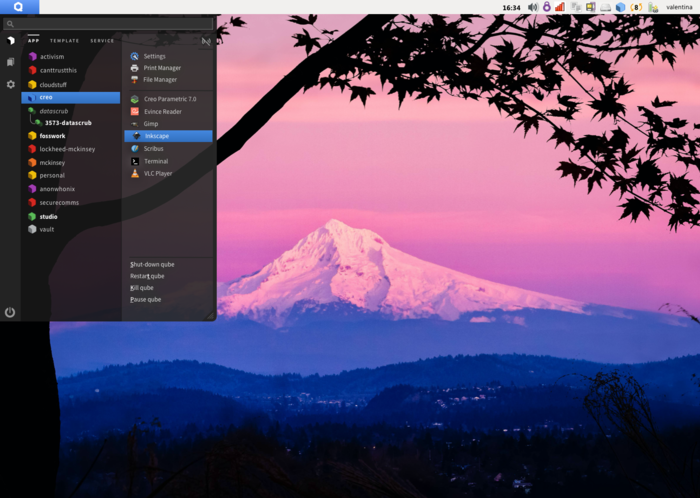
Task: Open the Qubes clipboard tray icon
Action: pyautogui.click(x=576, y=7)
